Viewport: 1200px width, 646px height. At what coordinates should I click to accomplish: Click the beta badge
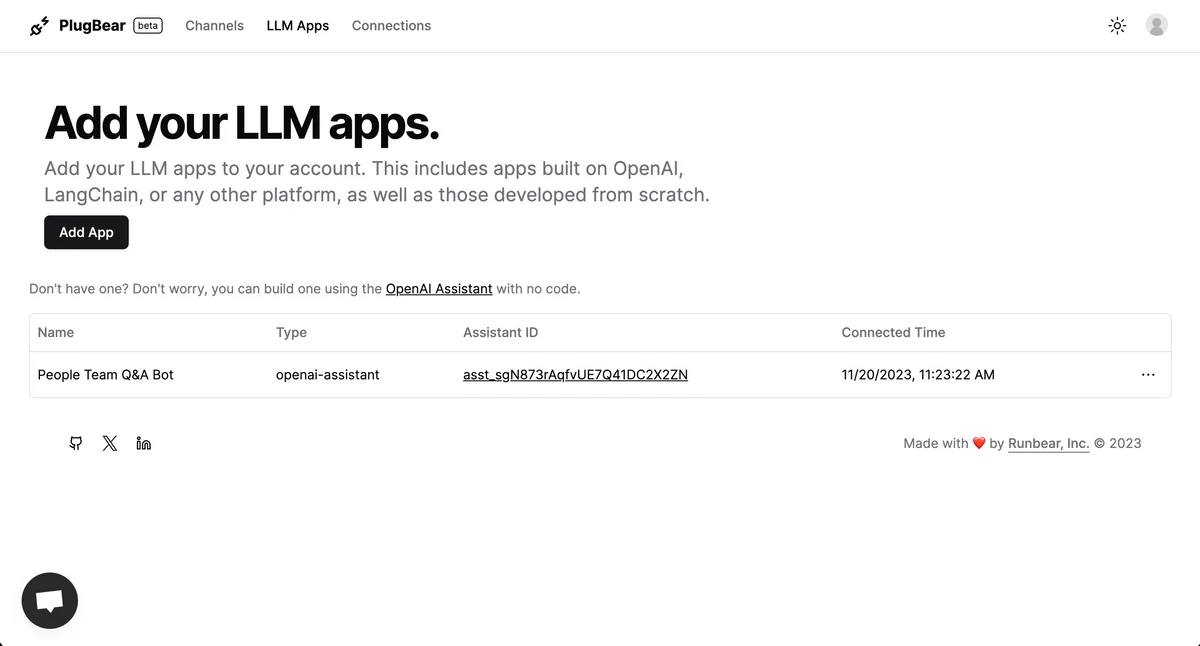click(148, 26)
